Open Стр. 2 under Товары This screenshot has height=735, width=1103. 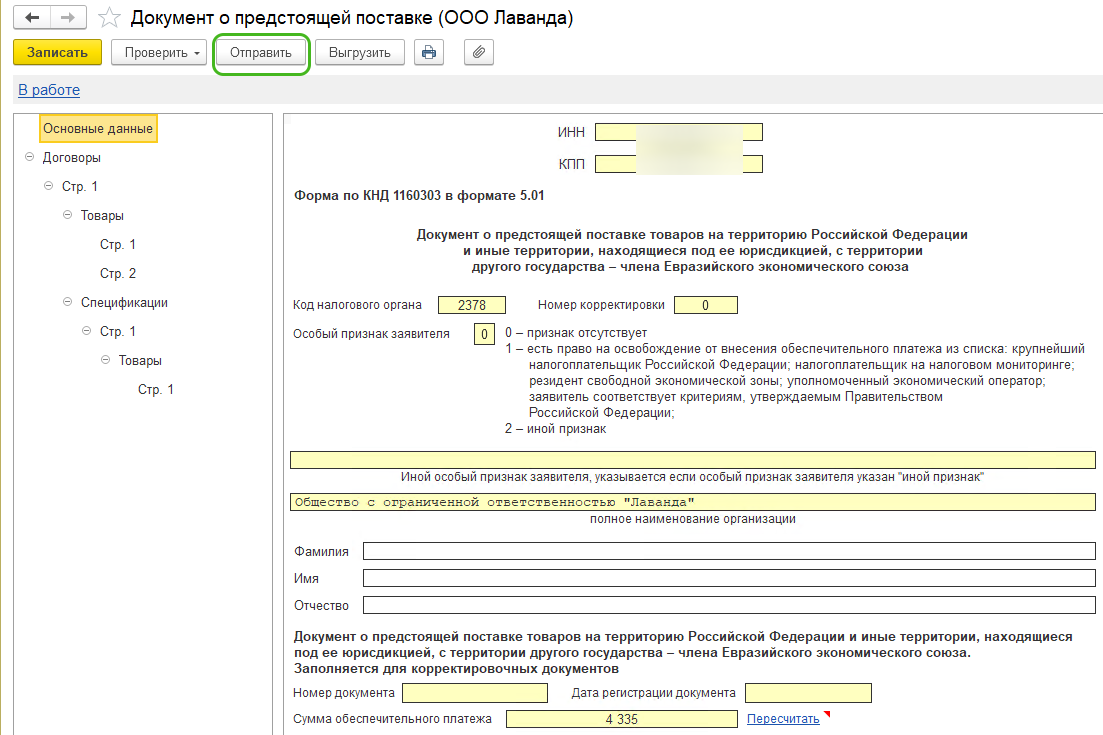[117, 274]
